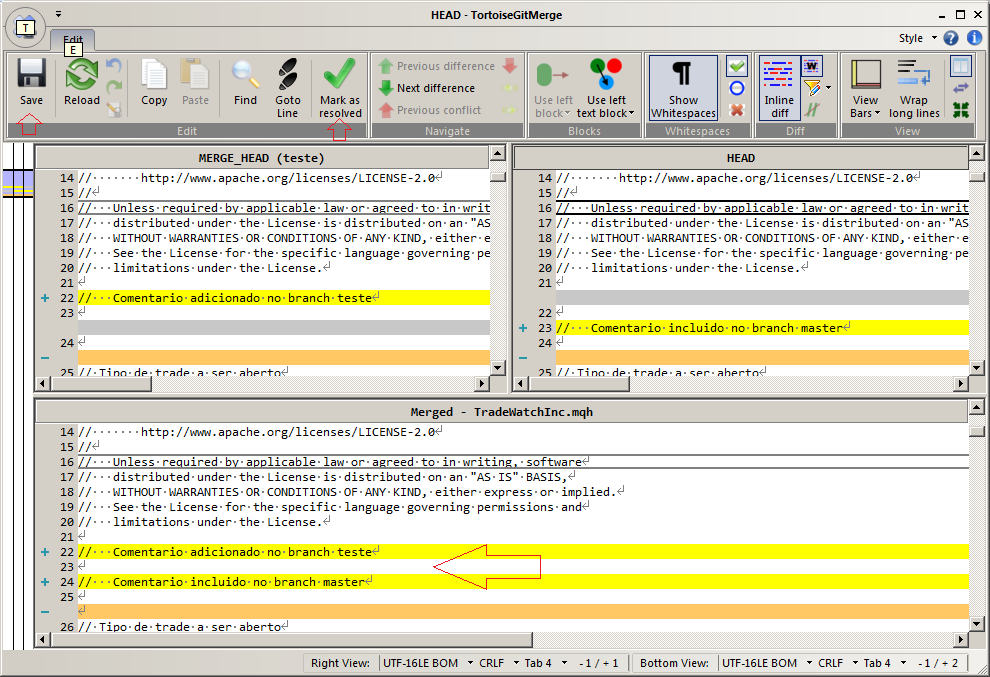Click the Use left text block icon

pos(605,75)
